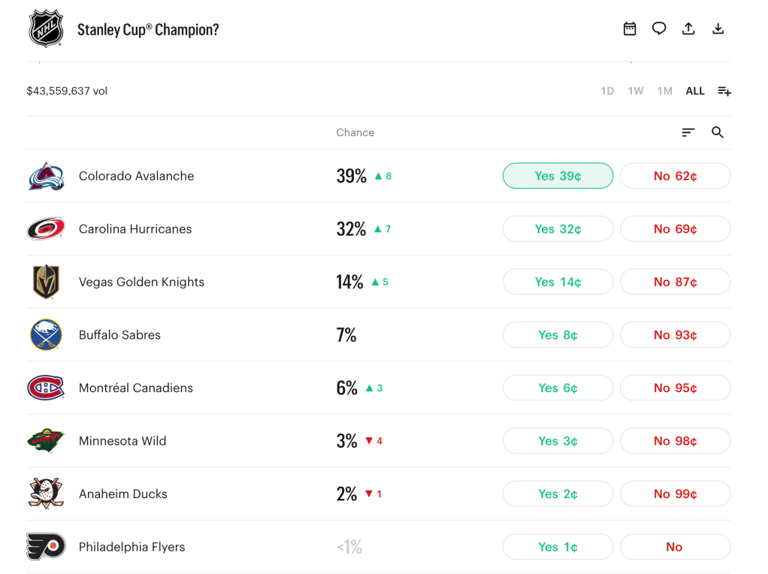
Task: Click the 39% chance value
Action: (x=351, y=176)
